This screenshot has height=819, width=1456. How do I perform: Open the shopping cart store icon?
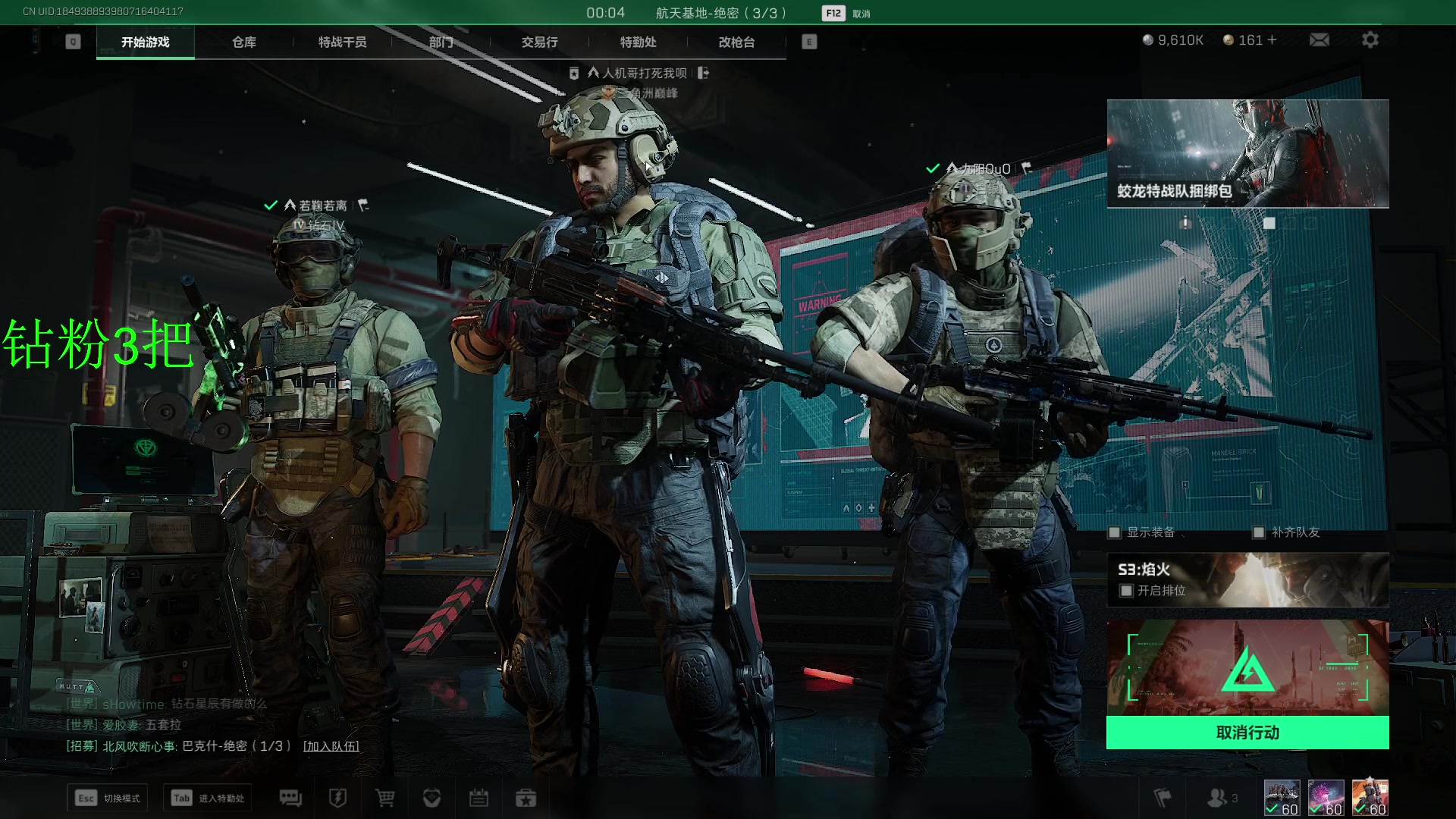(x=384, y=798)
